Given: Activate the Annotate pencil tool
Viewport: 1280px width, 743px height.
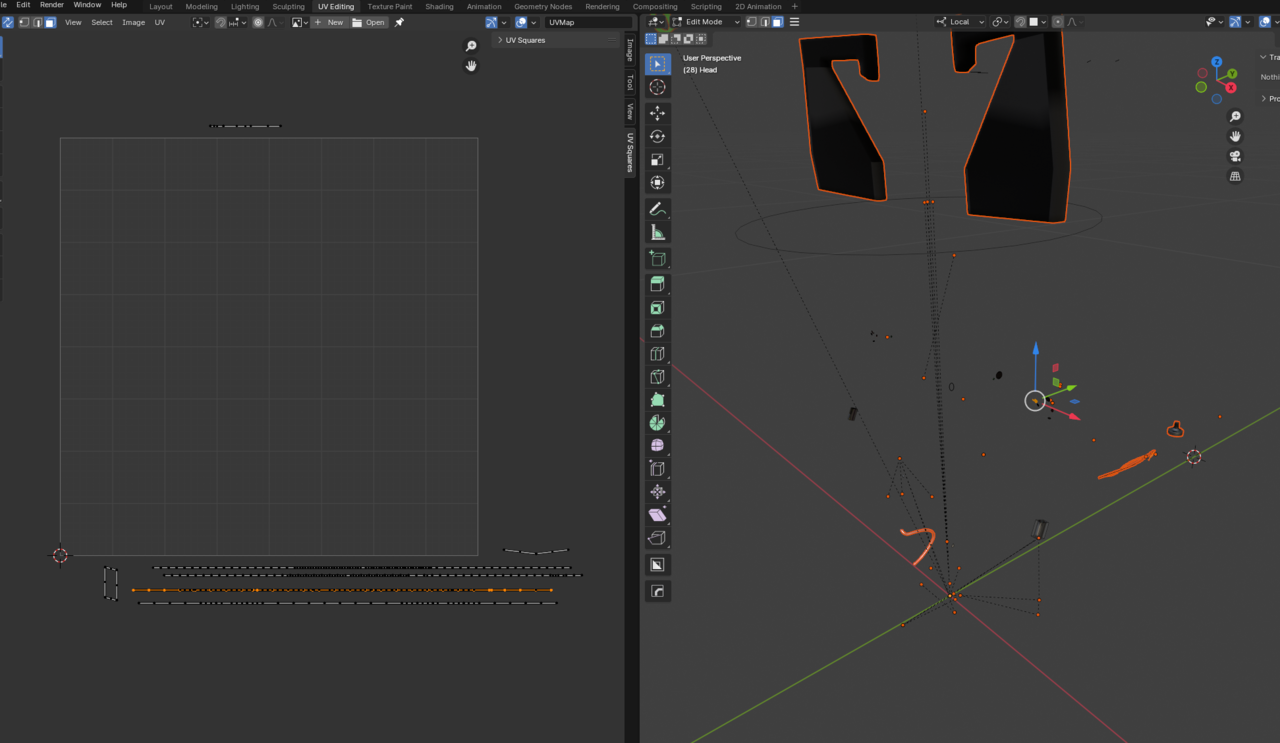Looking at the screenshot, I should pyautogui.click(x=657, y=209).
